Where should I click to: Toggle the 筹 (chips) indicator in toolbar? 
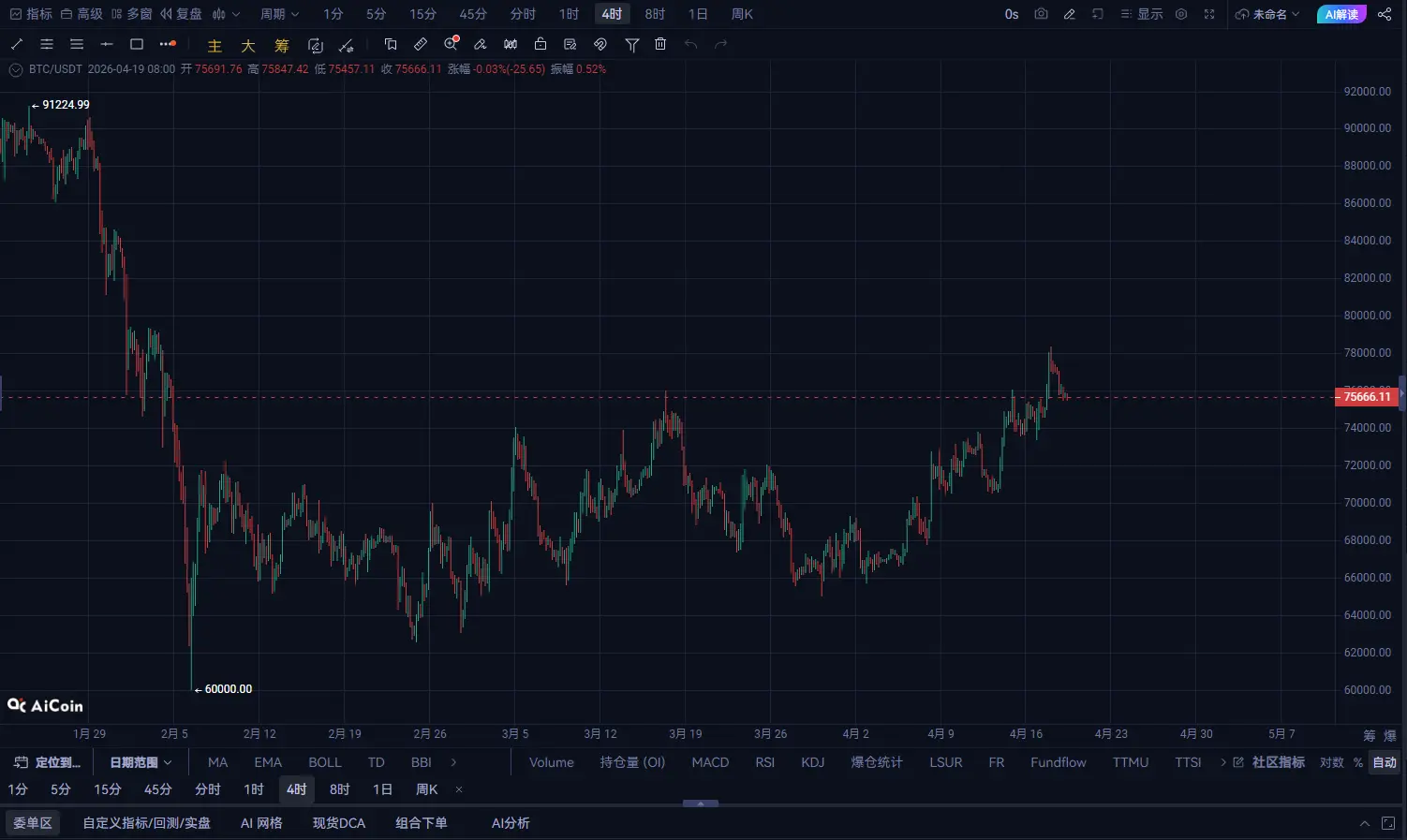282,45
